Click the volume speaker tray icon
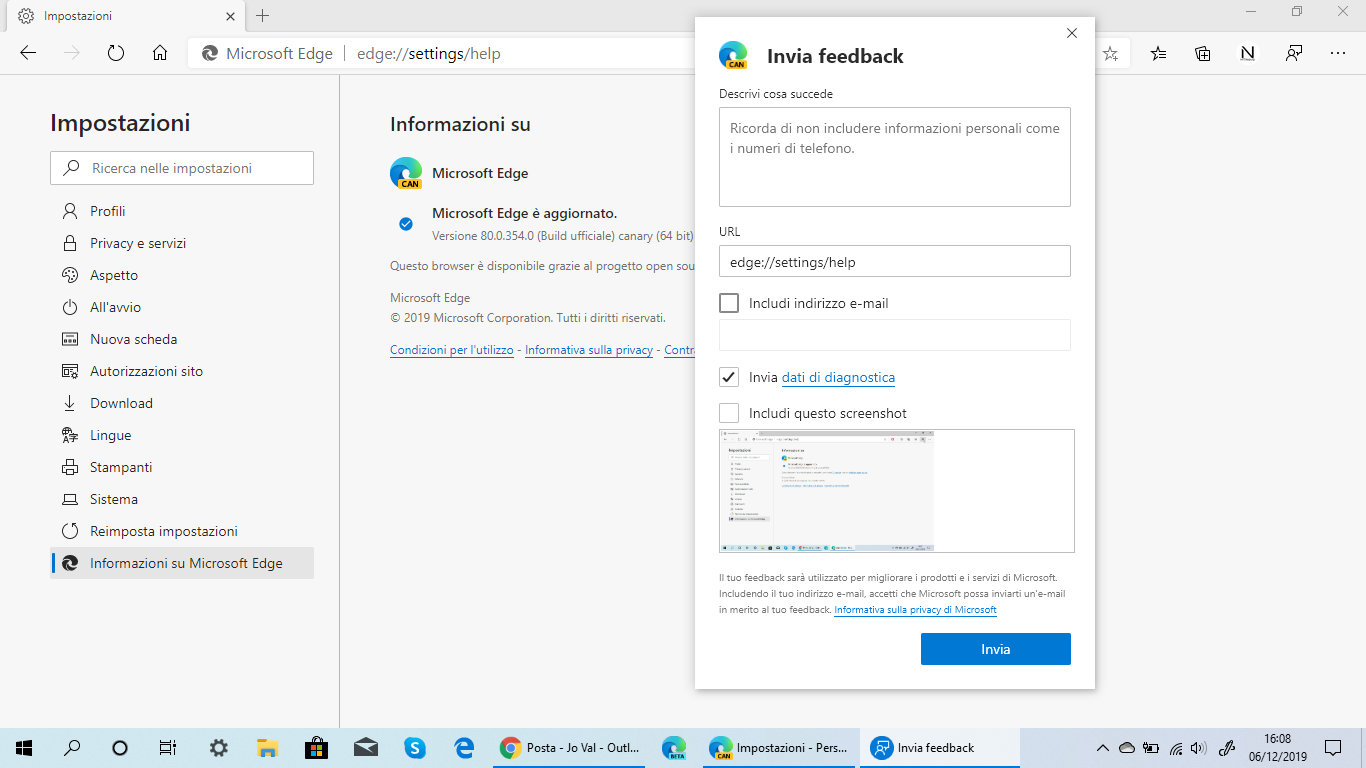 coord(1199,747)
